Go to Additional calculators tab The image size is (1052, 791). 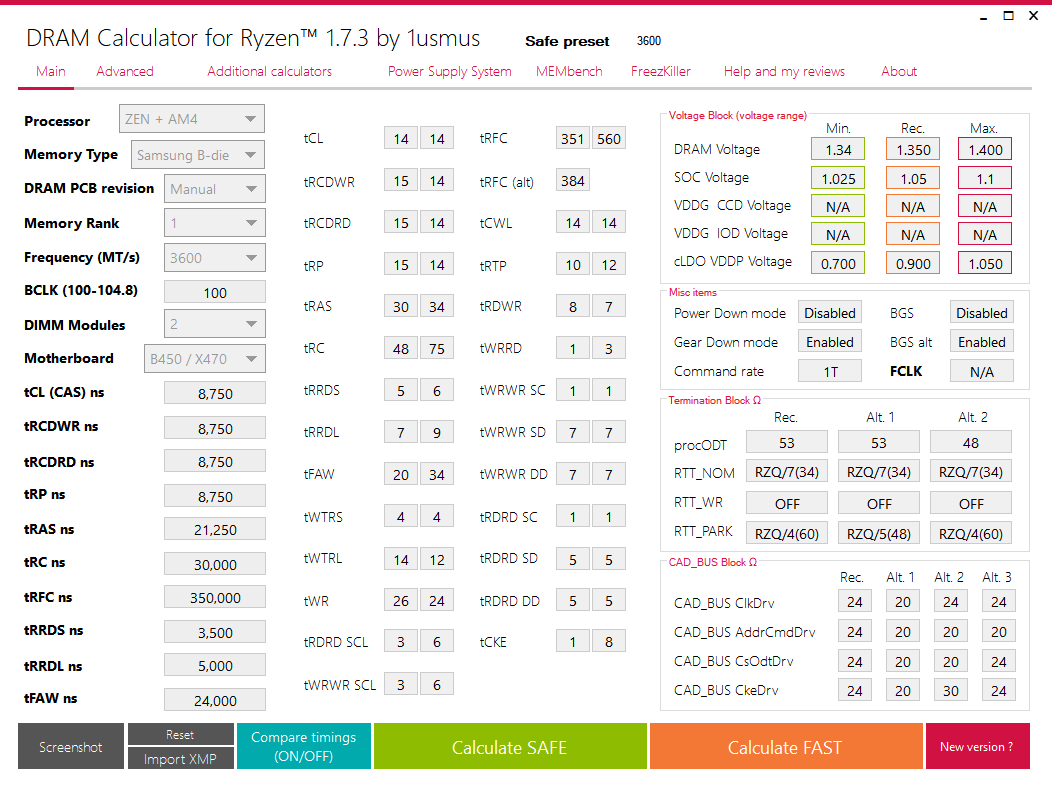269,71
